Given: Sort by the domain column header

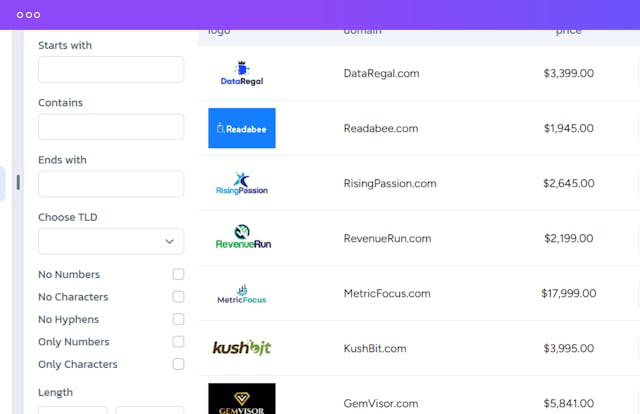Looking at the screenshot, I should point(362,31).
